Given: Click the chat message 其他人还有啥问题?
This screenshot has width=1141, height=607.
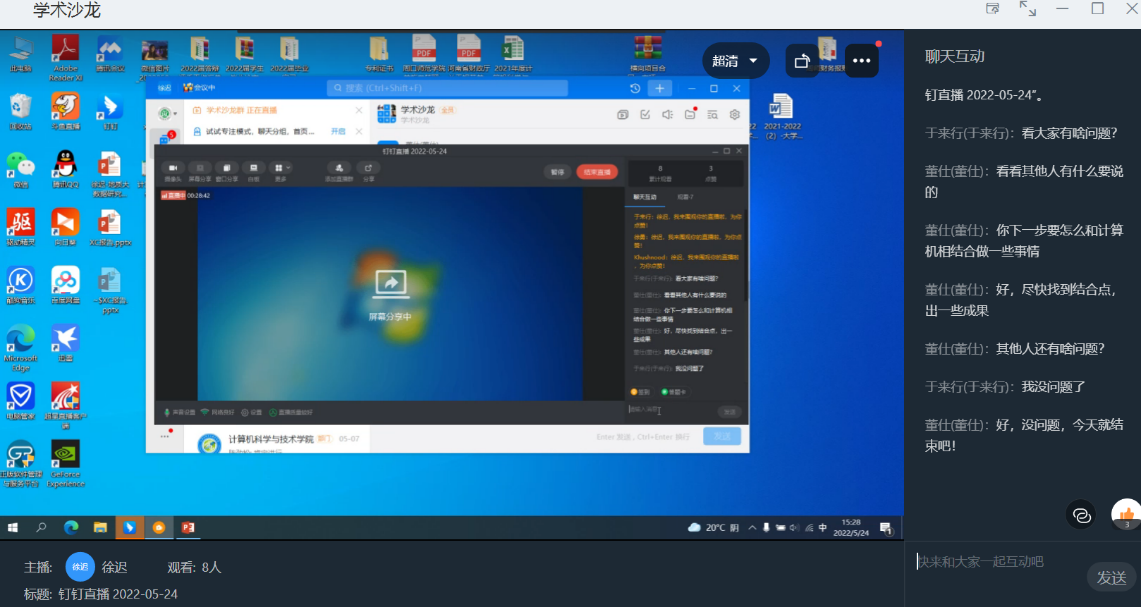Looking at the screenshot, I should pyautogui.click(x=1050, y=349).
